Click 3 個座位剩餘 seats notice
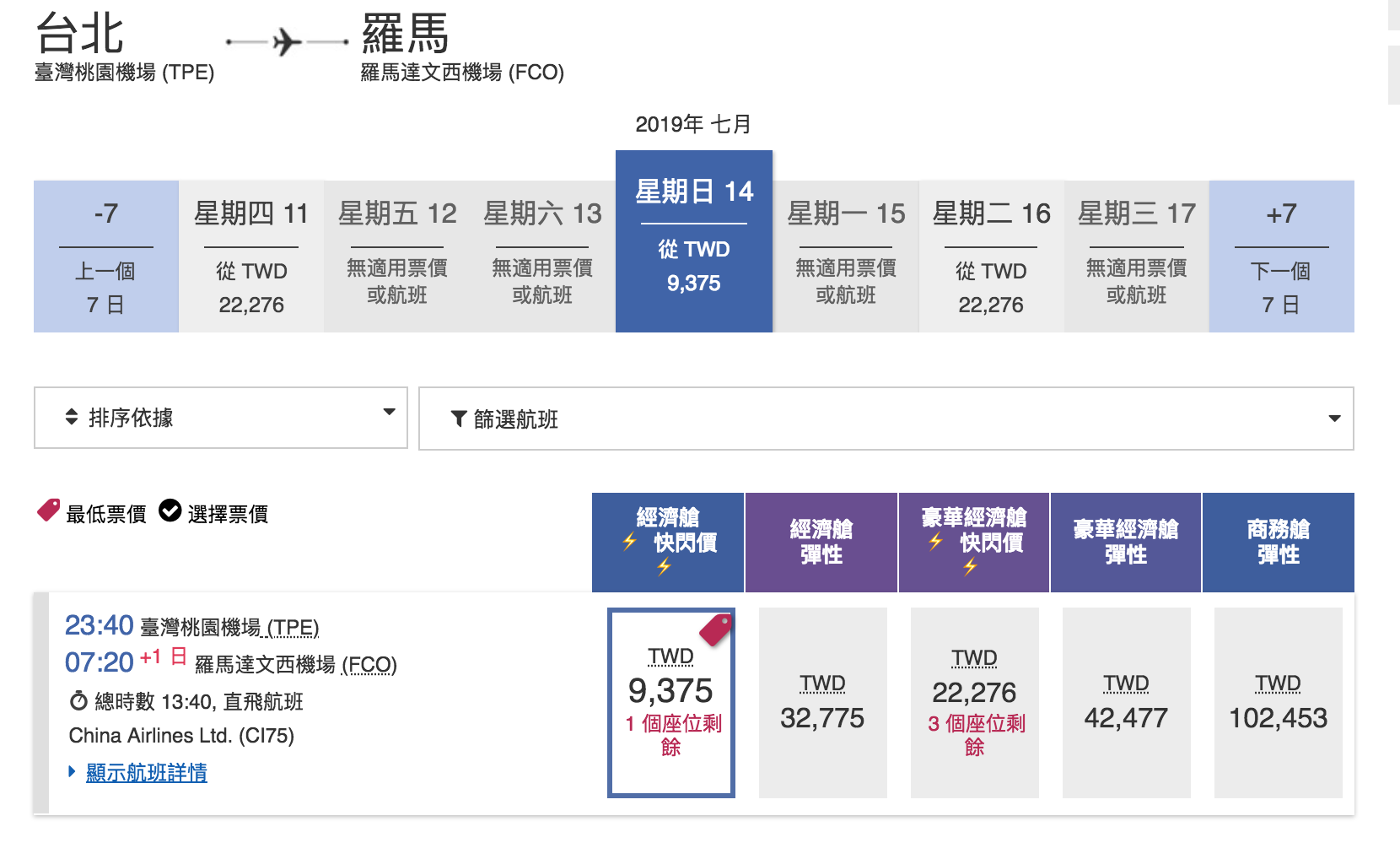Screen dimensions: 1400x859 (x=977, y=735)
